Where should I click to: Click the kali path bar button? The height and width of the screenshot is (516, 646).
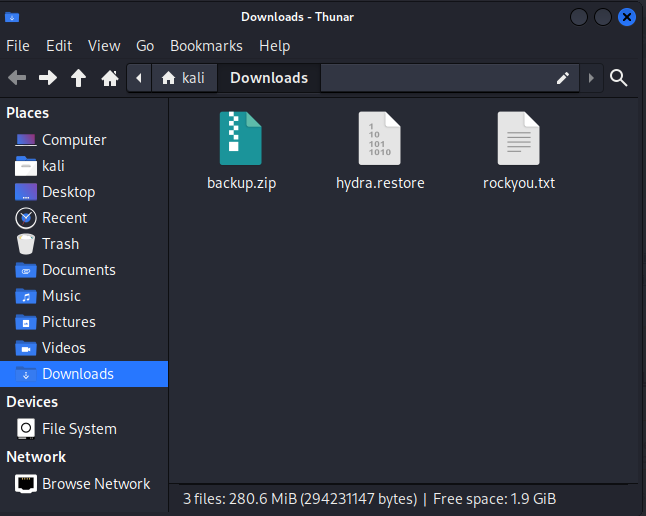[x=184, y=78]
